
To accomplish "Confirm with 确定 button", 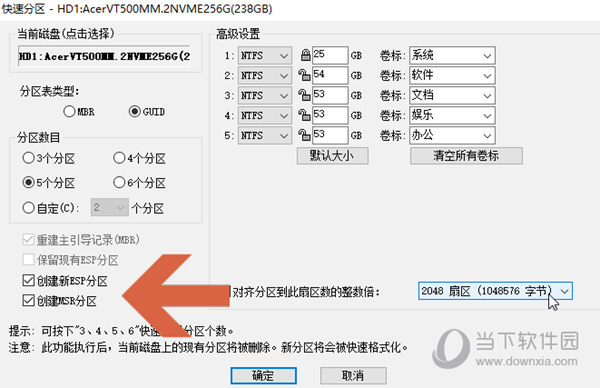I will point(263,375).
